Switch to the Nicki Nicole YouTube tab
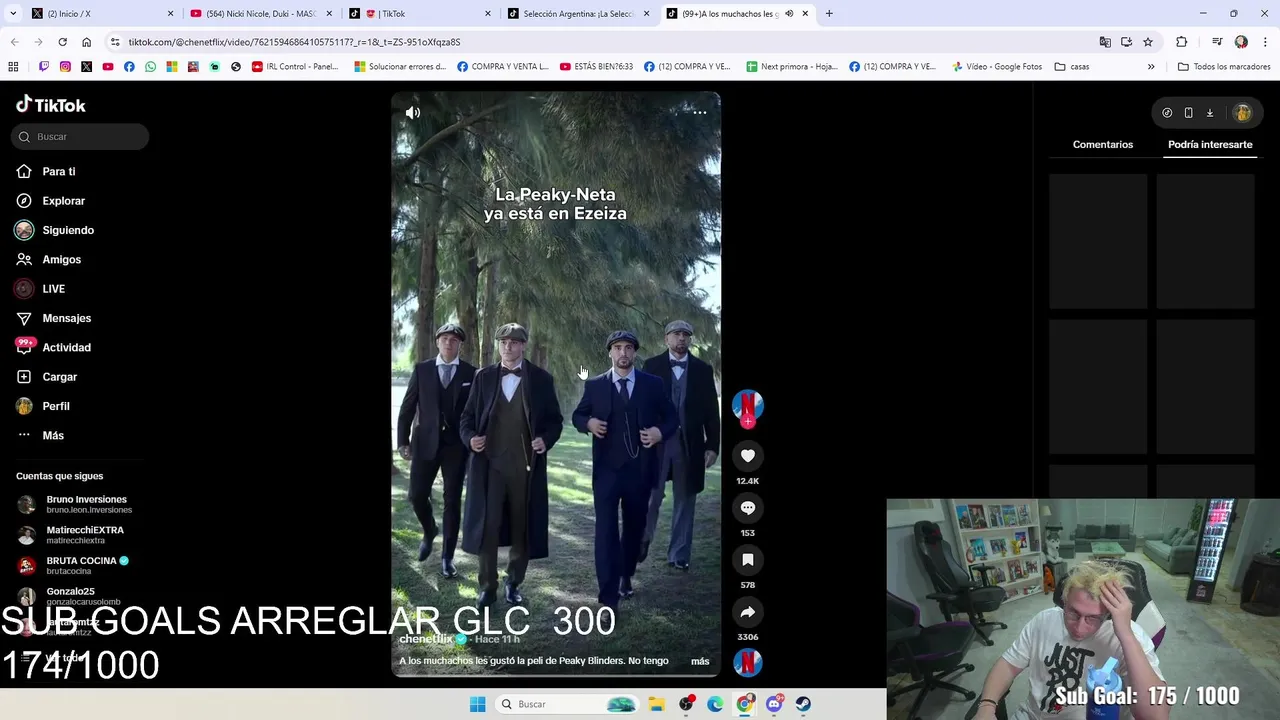Image resolution: width=1280 pixels, height=720 pixels. point(260,14)
